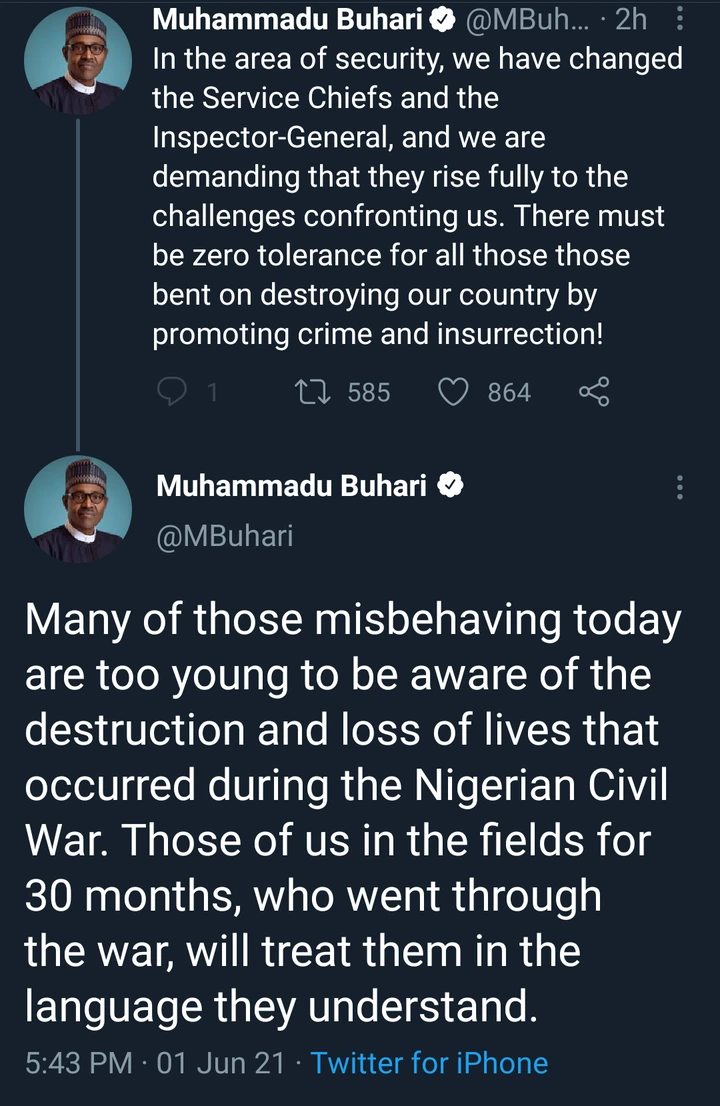The width and height of the screenshot is (720, 1106).
Task: Click the Muhammadu Buhari name on lower tweet
Action: [x=292, y=487]
